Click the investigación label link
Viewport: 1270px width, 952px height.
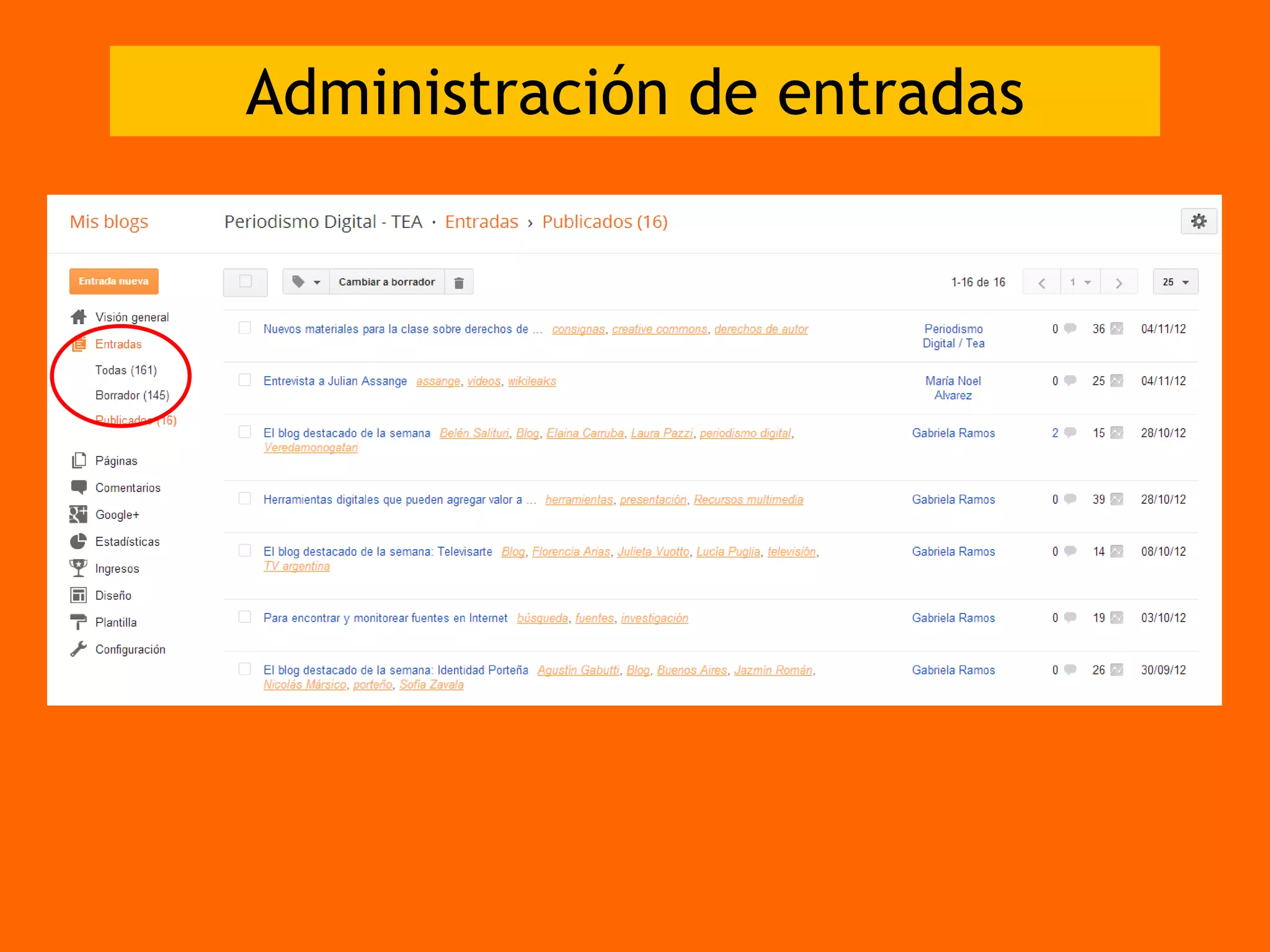point(655,618)
